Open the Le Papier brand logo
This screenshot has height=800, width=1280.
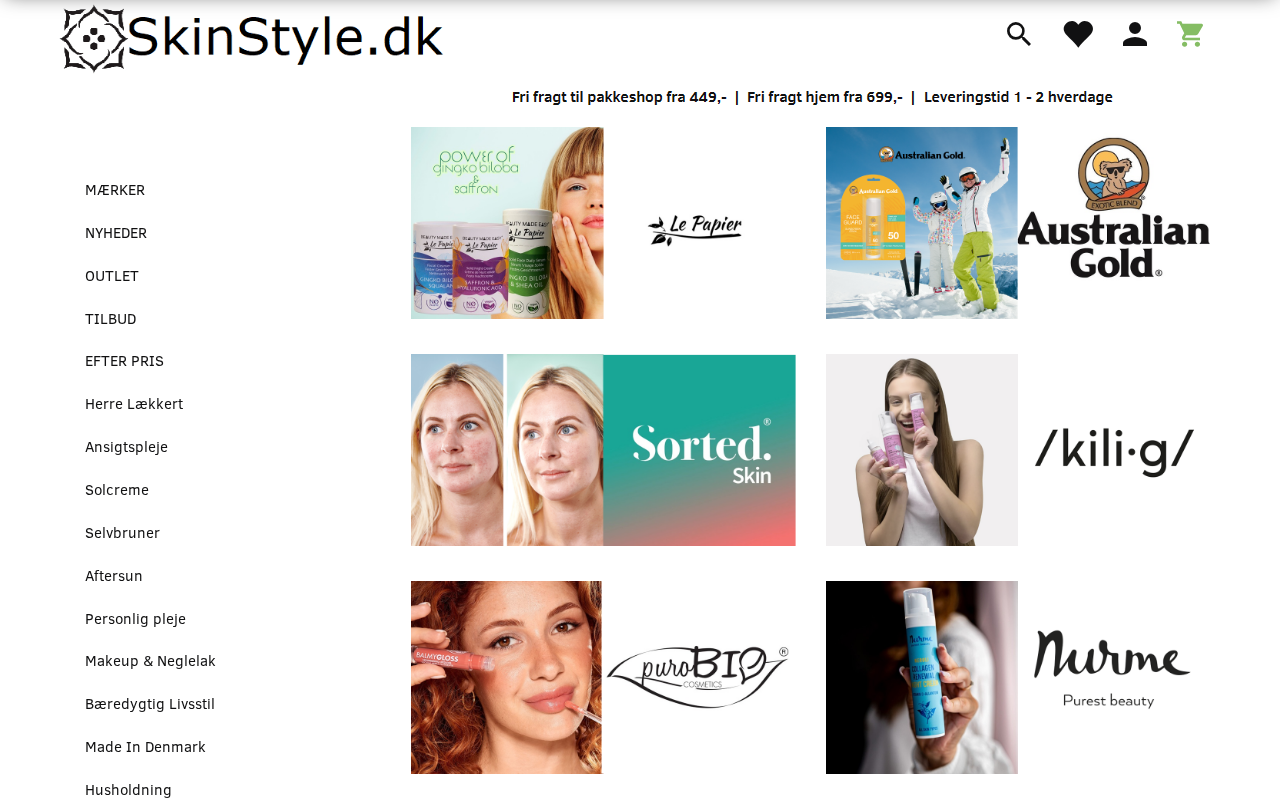coord(695,229)
